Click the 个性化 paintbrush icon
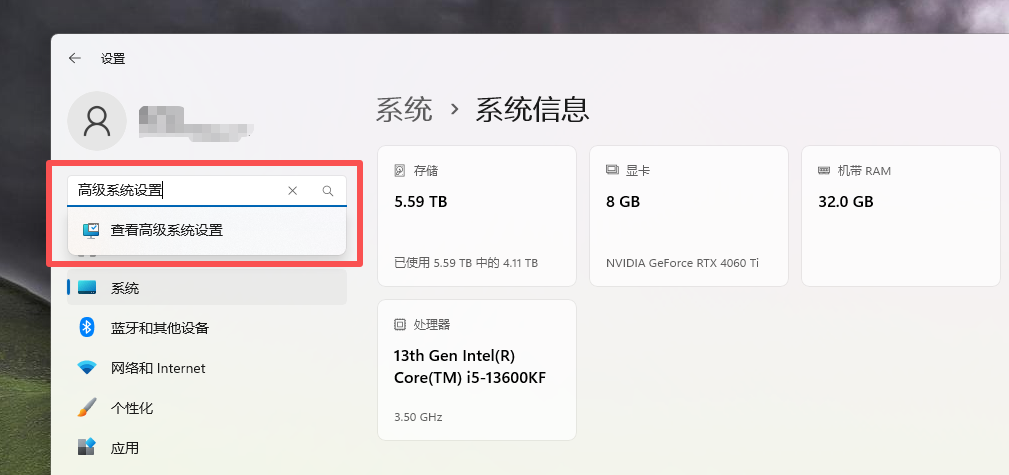 click(87, 407)
